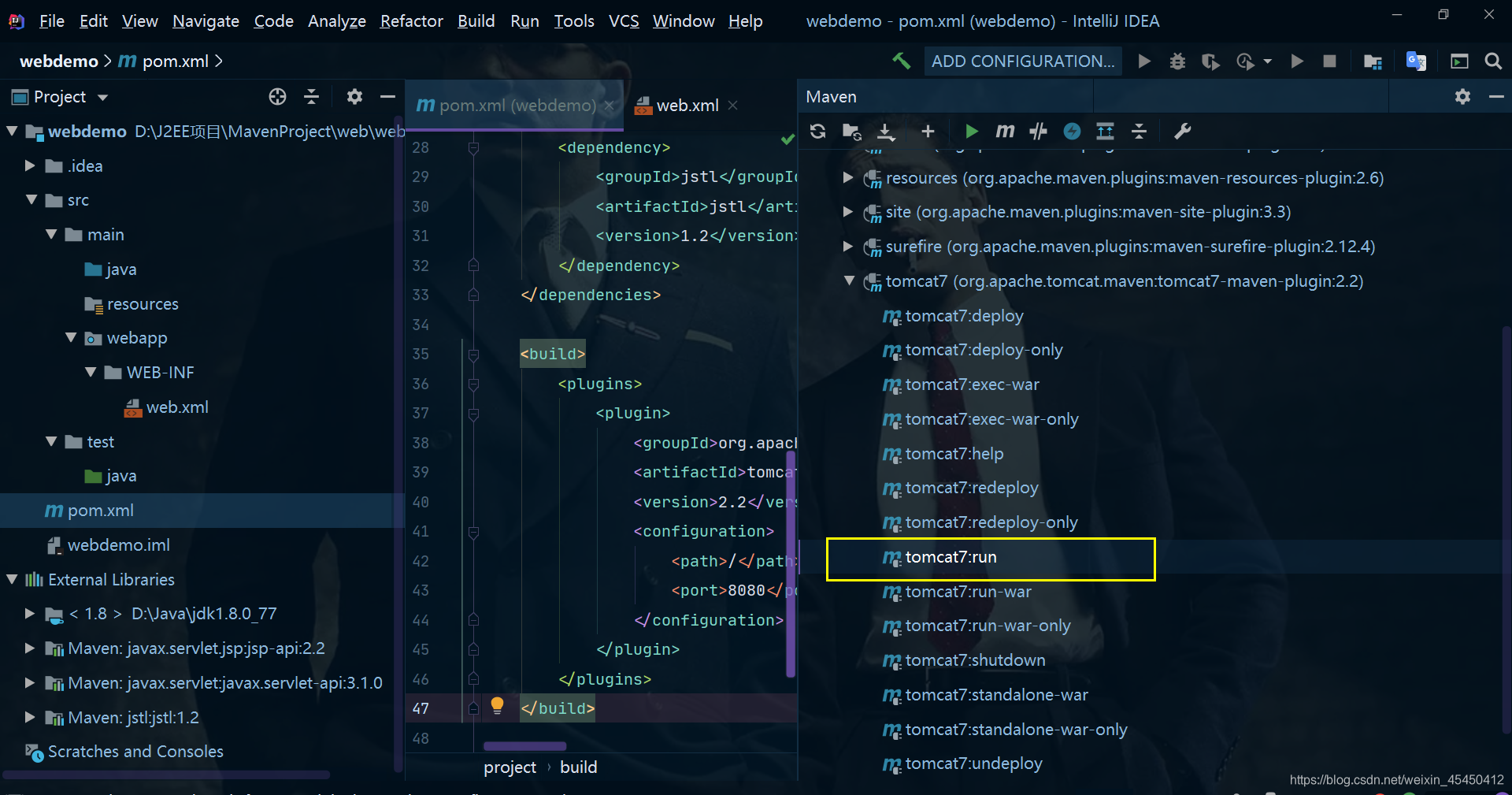Select tomcat7:redeploy goal
1512x795 pixels.
tap(972, 488)
